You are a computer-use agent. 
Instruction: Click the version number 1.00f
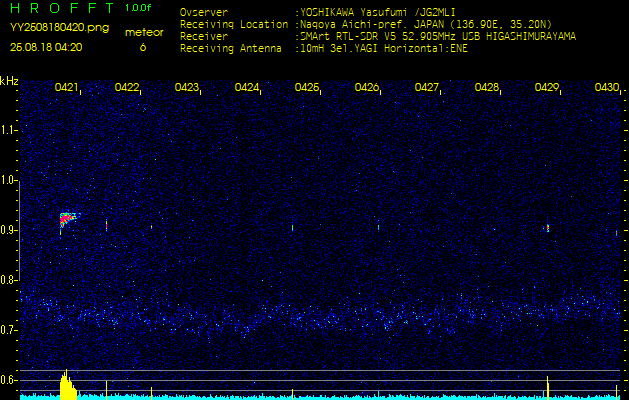[x=138, y=8]
